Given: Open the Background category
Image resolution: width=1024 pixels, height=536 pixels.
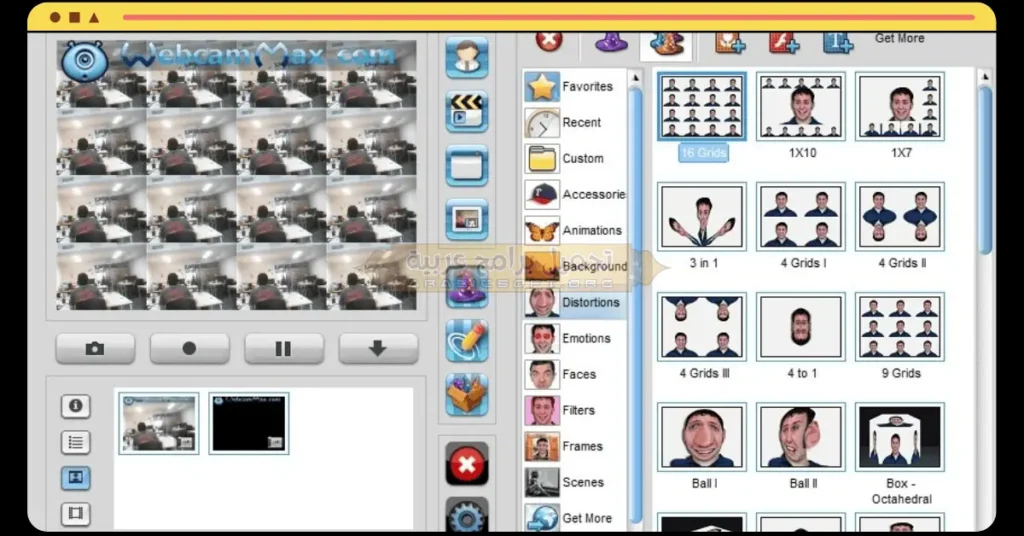Looking at the screenshot, I should (575, 266).
